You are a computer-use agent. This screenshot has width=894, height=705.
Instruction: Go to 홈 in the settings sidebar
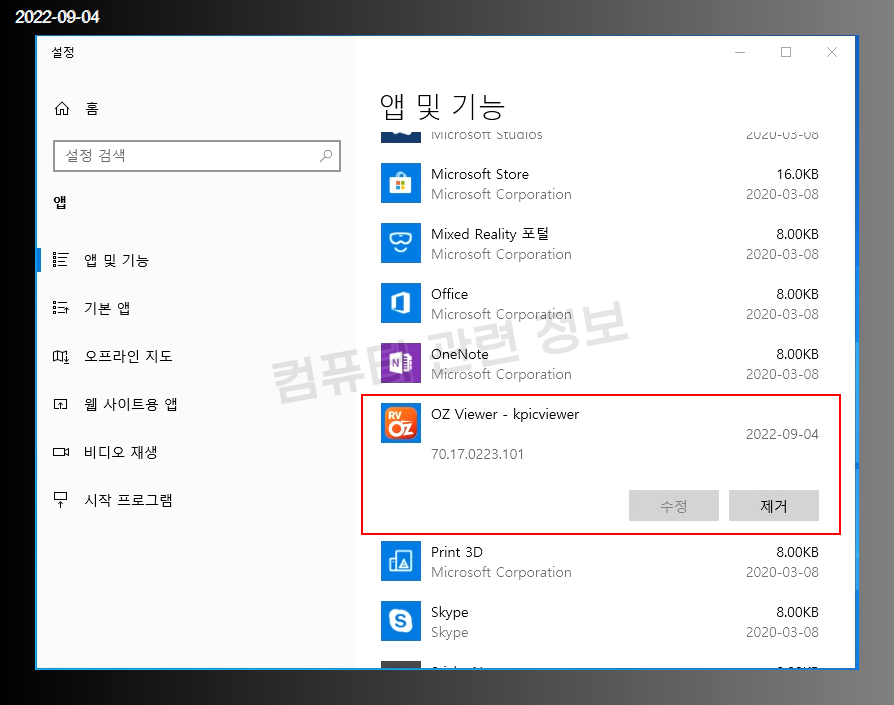(x=197, y=108)
